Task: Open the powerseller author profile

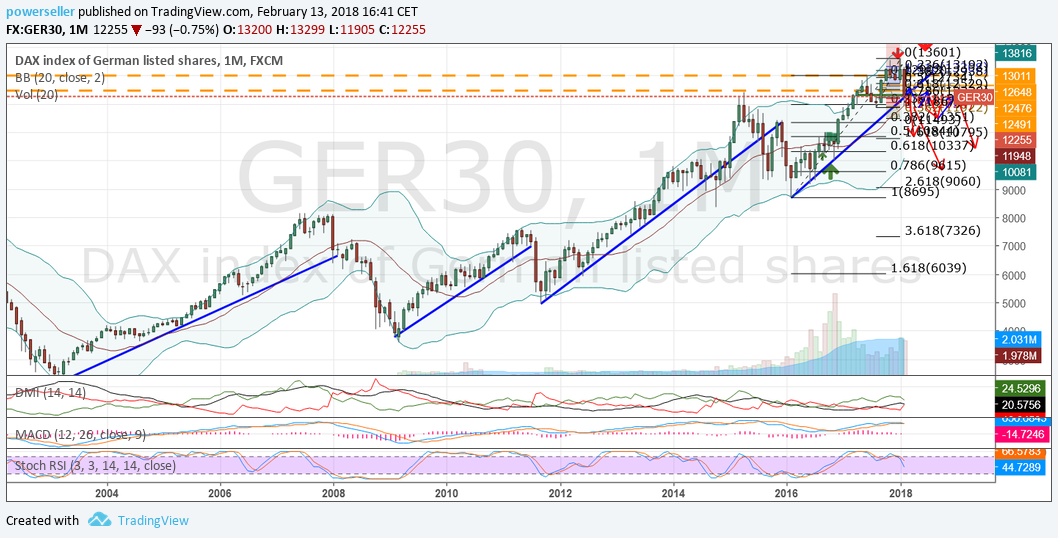Action: (38, 12)
